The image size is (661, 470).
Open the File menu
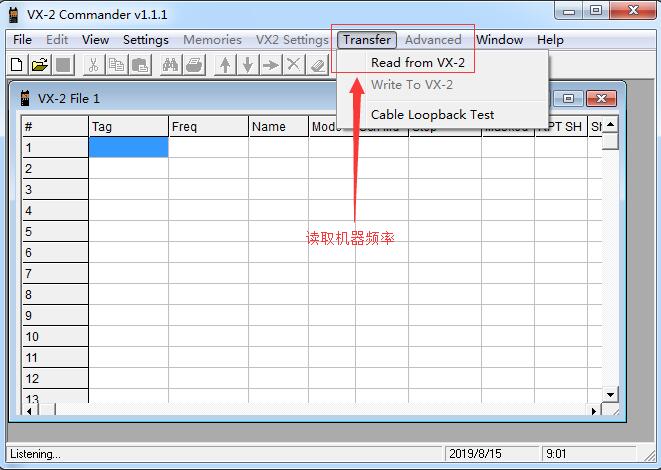click(x=22, y=40)
